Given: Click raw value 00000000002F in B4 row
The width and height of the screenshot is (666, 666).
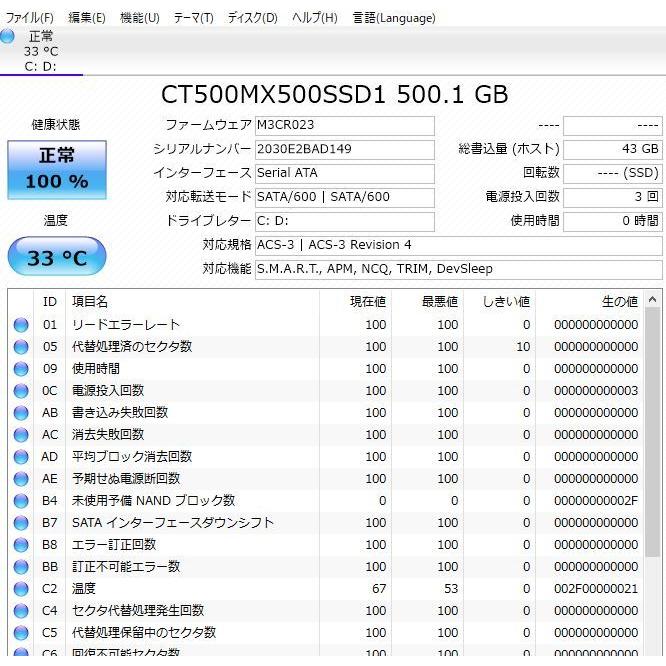Looking at the screenshot, I should click(596, 501).
